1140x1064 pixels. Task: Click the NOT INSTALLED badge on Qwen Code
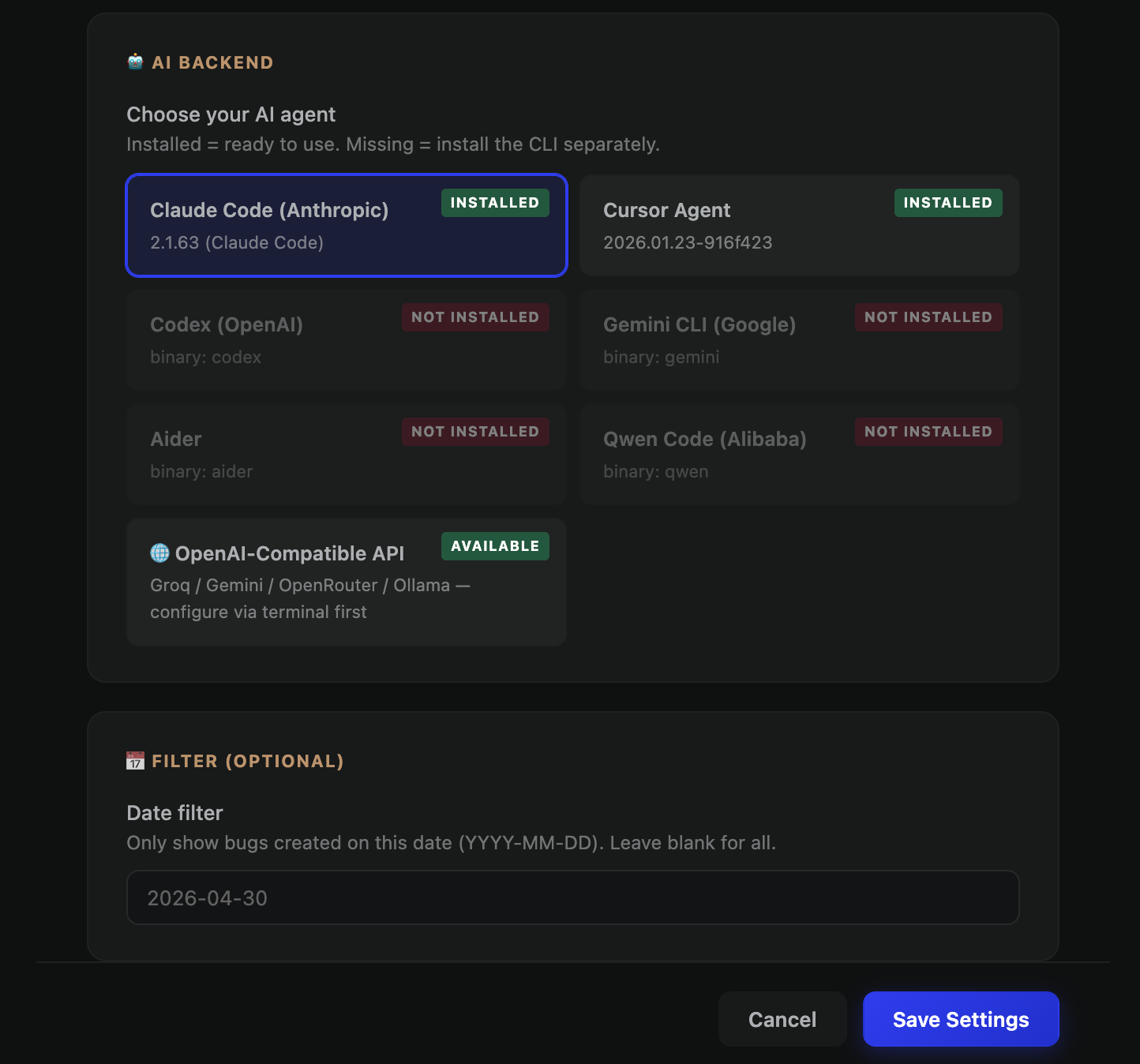(928, 432)
